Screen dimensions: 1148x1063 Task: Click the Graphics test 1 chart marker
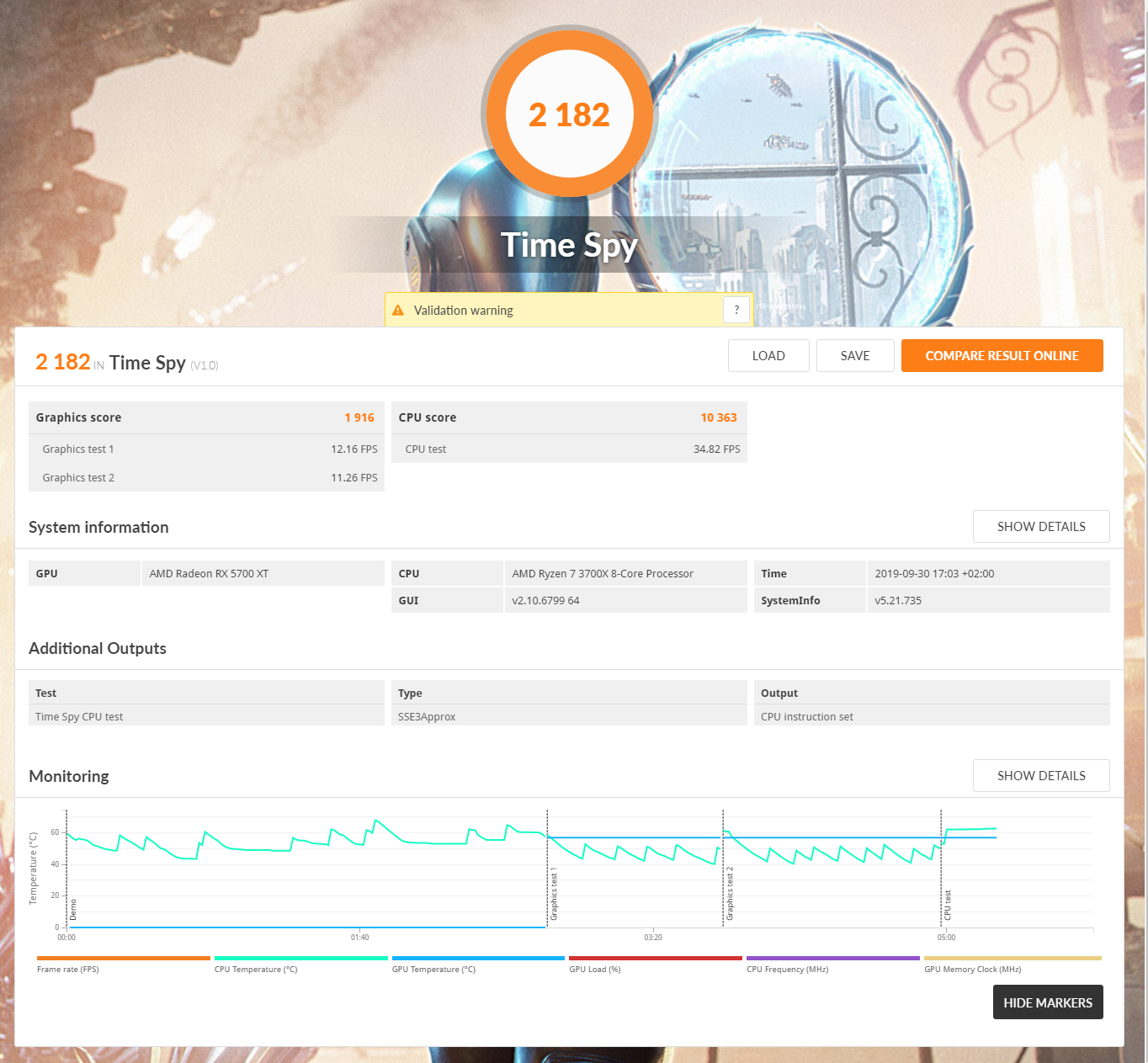[x=554, y=896]
